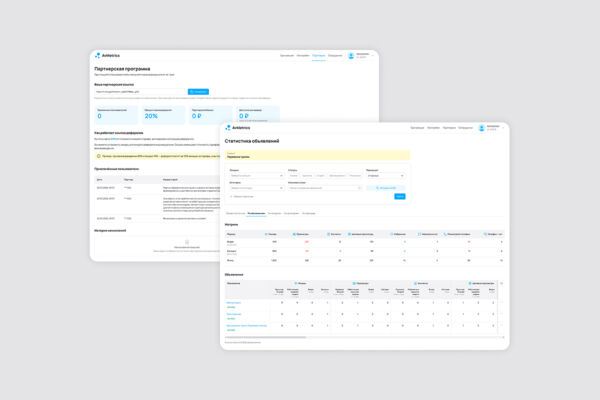The width and height of the screenshot is (600, 400).
Task: Open the longest blue ad title link in the ads table
Action: tap(246, 326)
